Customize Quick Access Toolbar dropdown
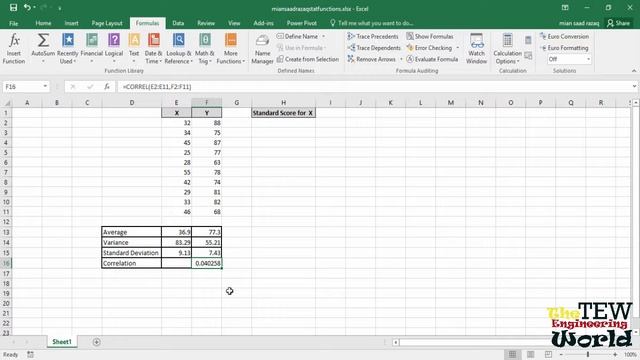This screenshot has height=360, width=640. point(60,8)
